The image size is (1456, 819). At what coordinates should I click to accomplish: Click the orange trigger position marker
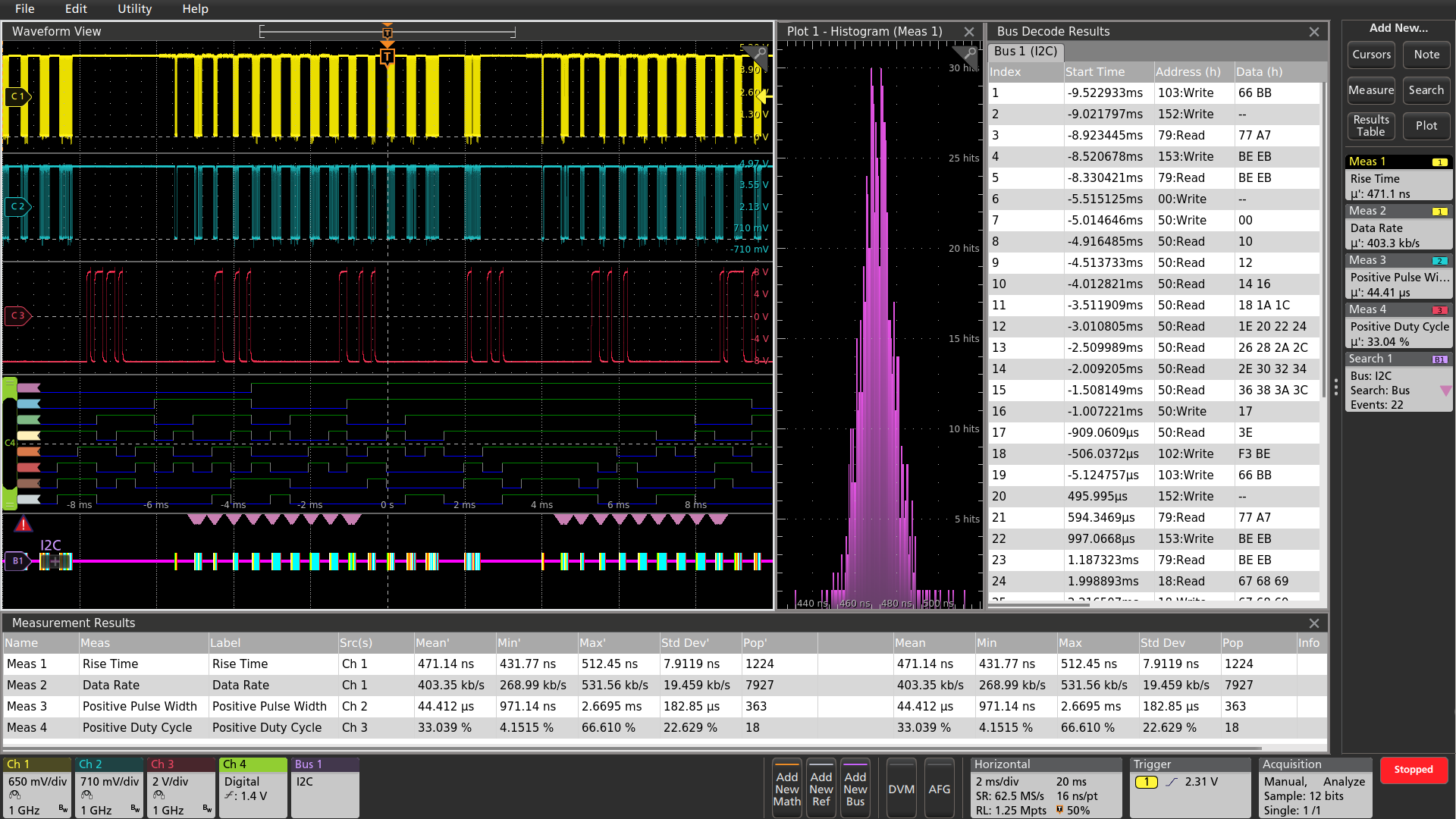pyautogui.click(x=388, y=57)
